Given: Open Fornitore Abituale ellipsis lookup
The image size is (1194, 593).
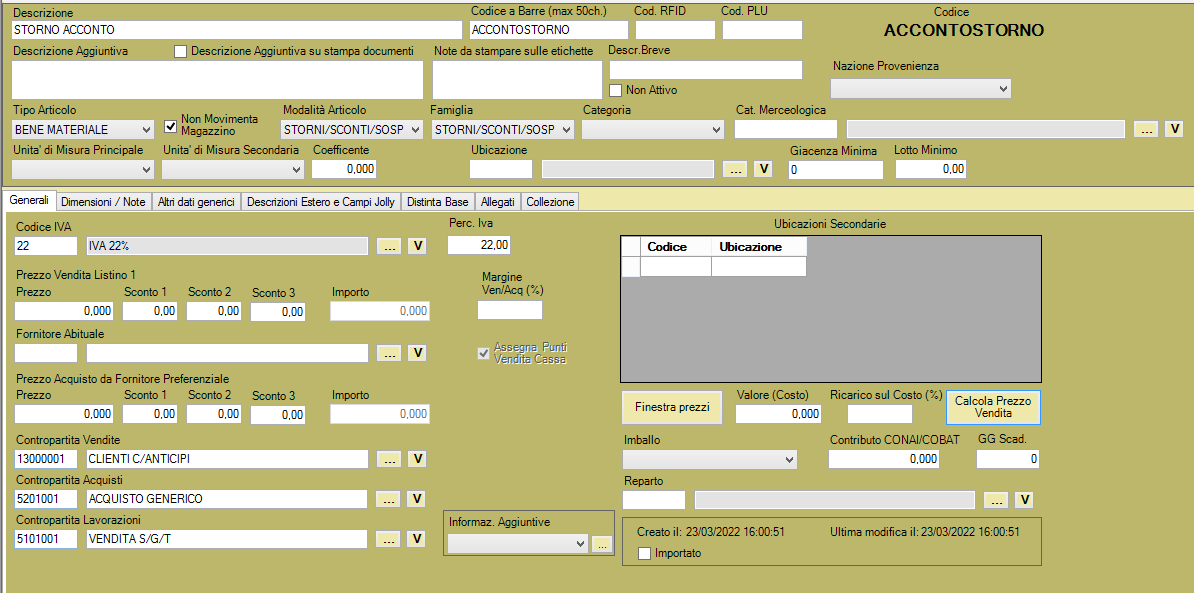Looking at the screenshot, I should click(x=388, y=353).
